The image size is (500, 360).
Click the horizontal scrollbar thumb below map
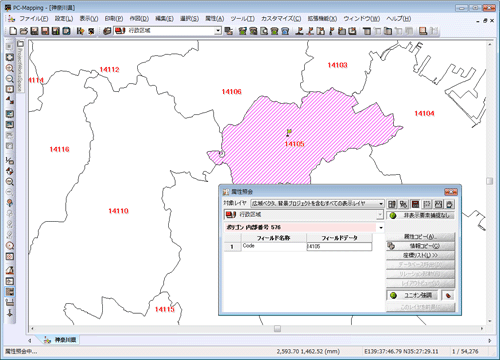point(277,329)
